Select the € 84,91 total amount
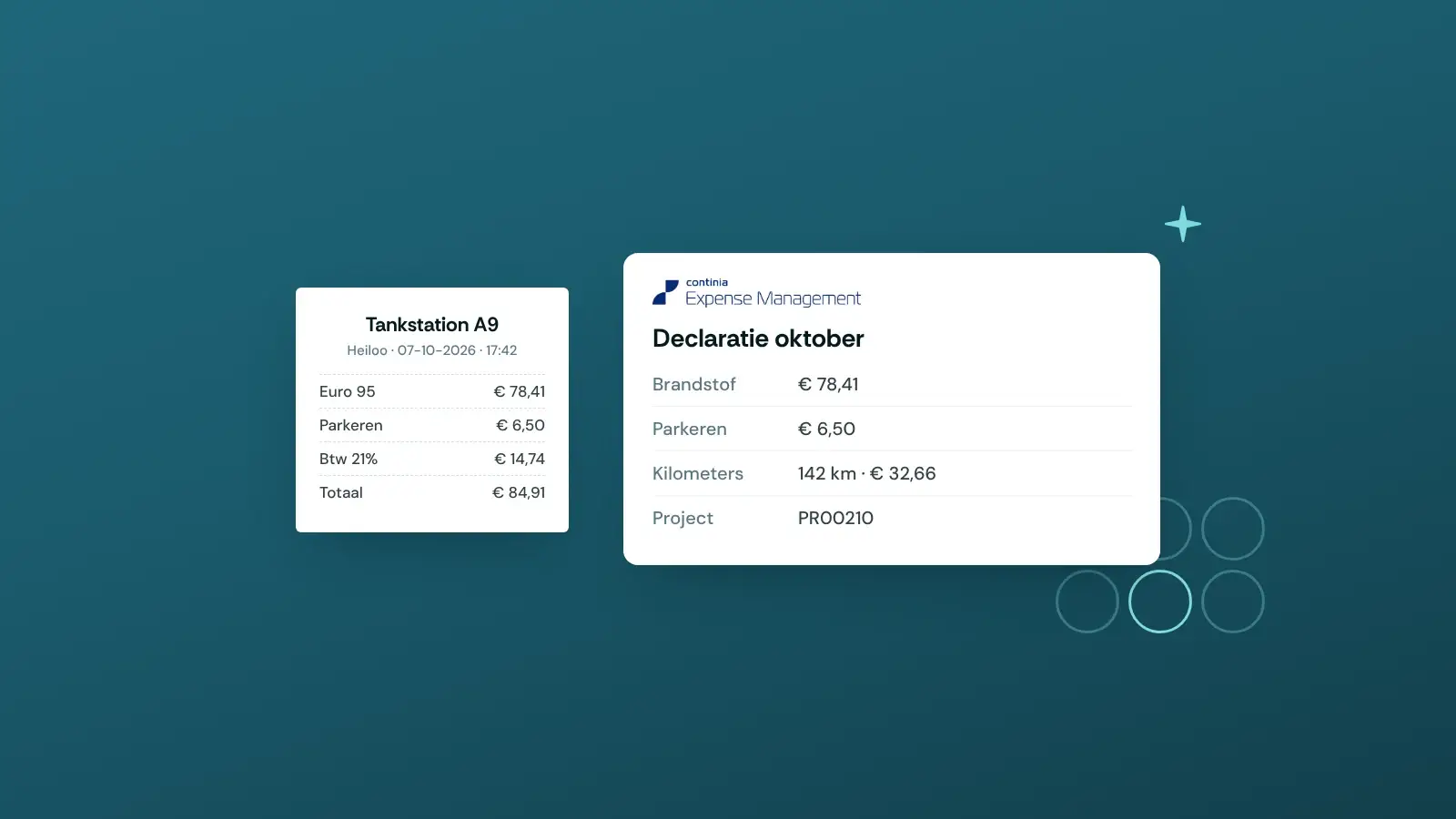This screenshot has height=819, width=1456. [519, 492]
